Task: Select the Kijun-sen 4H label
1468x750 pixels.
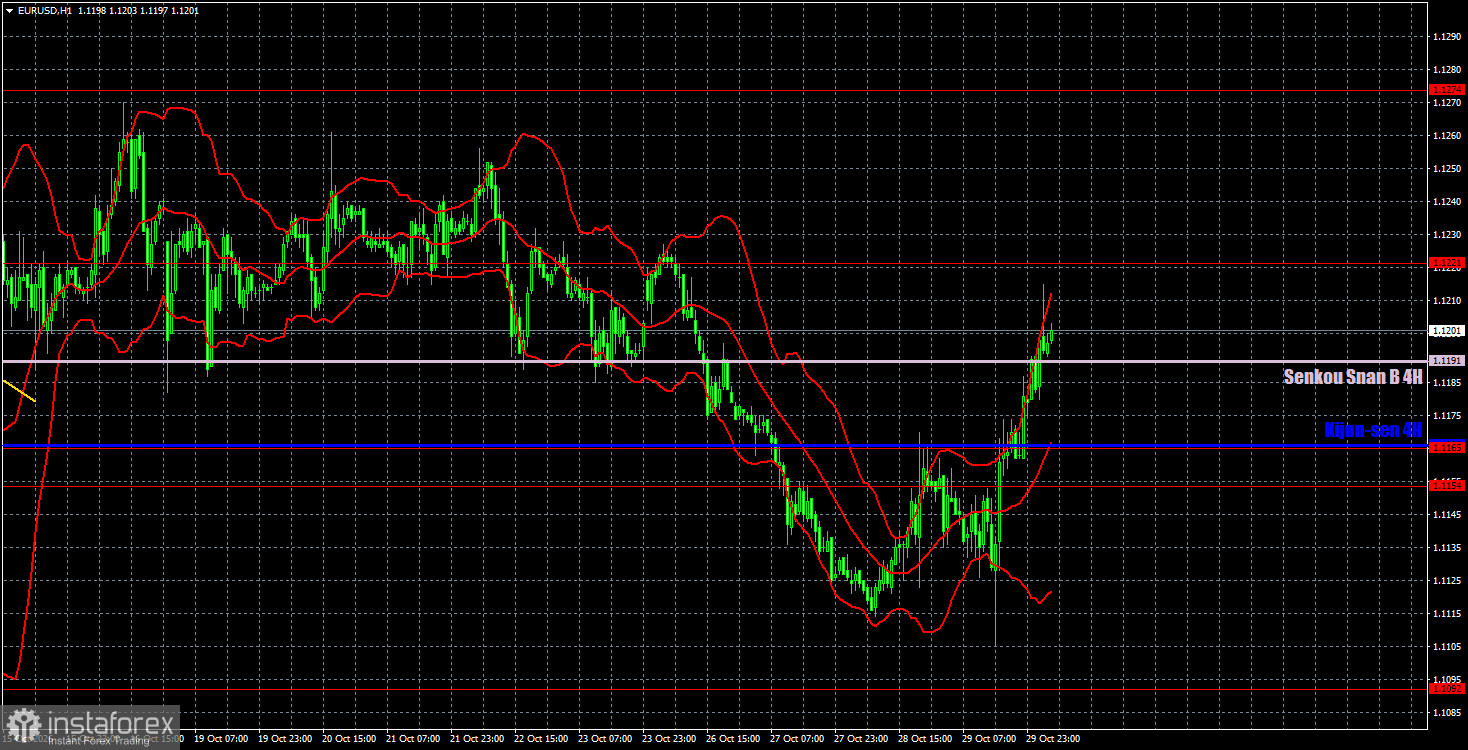Action: coord(1373,430)
